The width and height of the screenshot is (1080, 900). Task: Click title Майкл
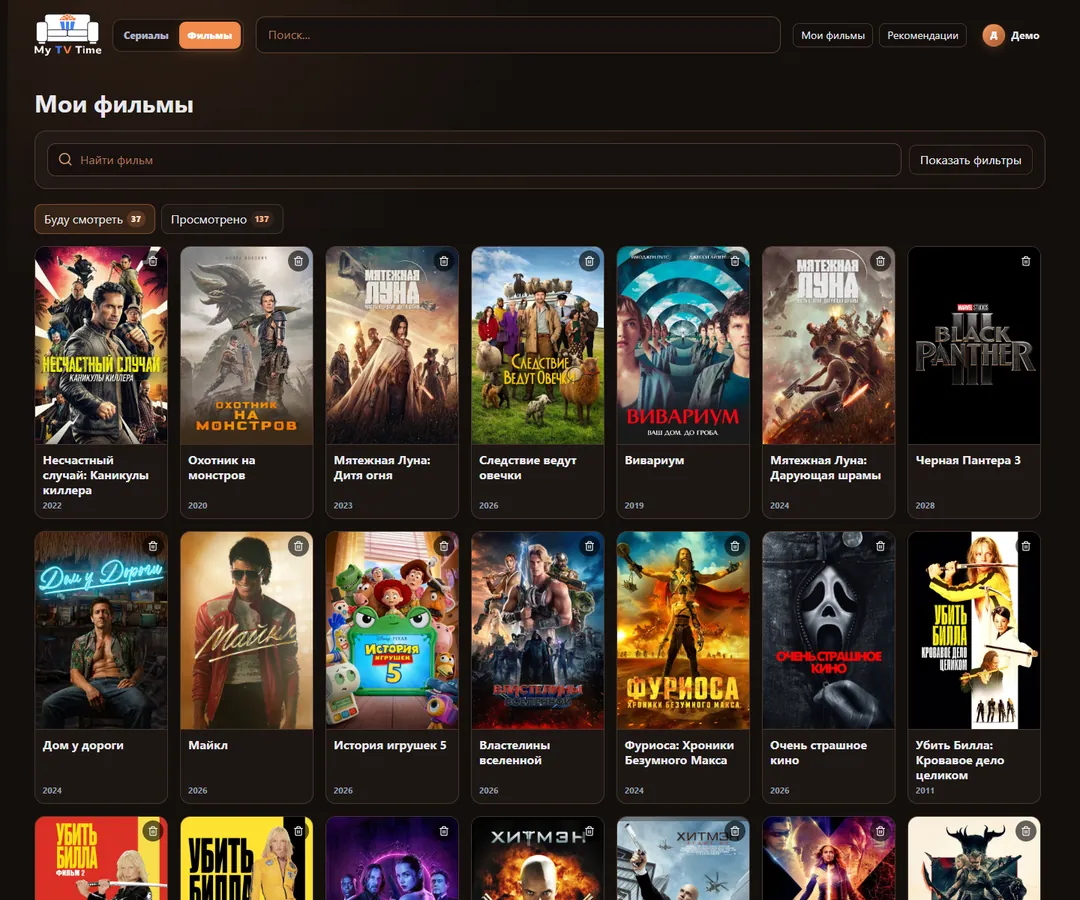coord(208,745)
